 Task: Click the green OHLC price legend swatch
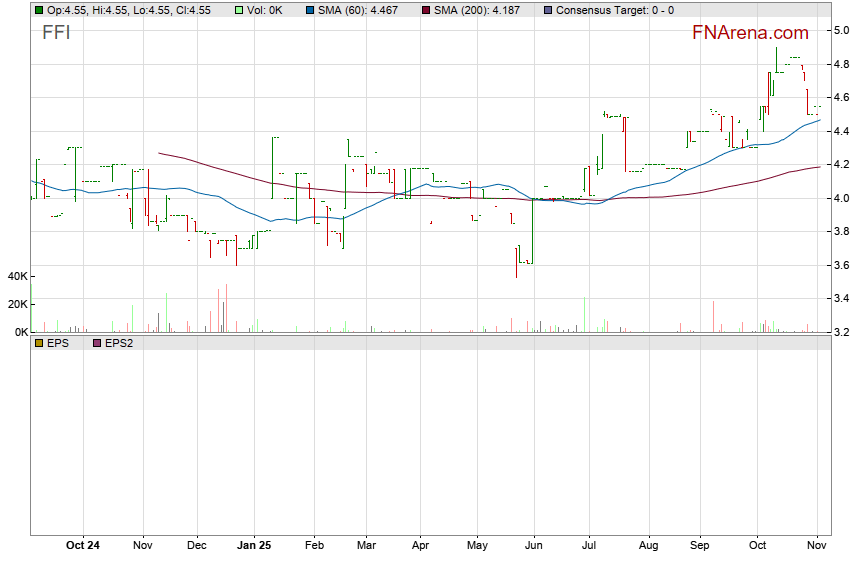39,10
